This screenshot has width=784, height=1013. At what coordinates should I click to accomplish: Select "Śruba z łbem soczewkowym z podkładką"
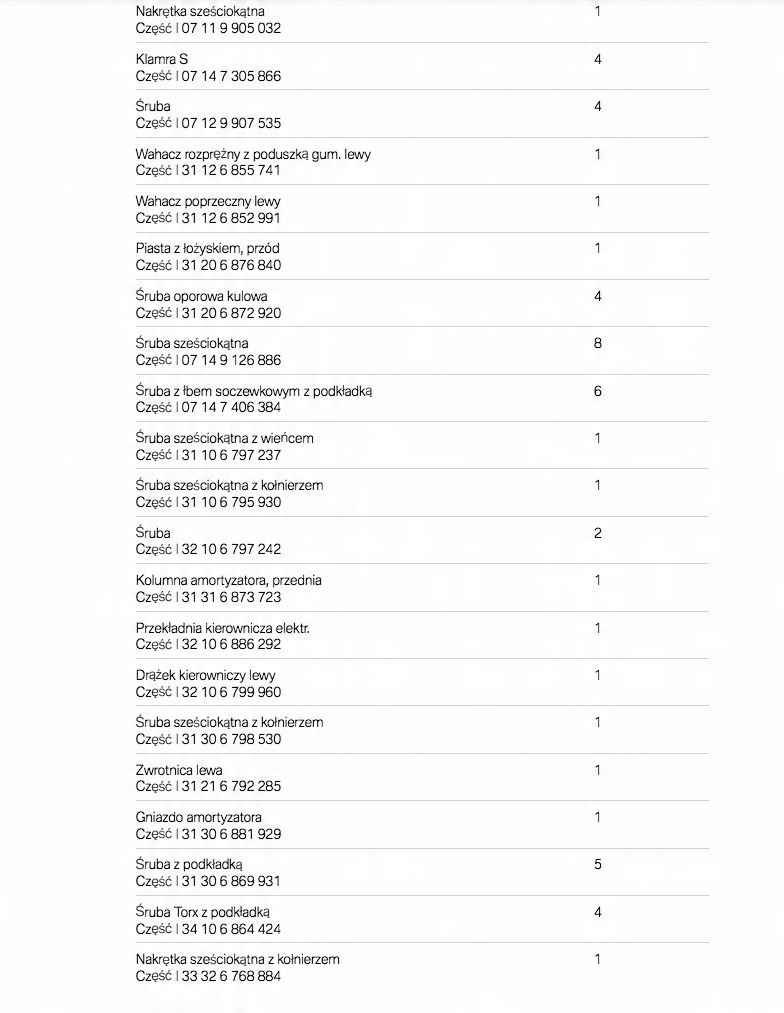(x=253, y=391)
